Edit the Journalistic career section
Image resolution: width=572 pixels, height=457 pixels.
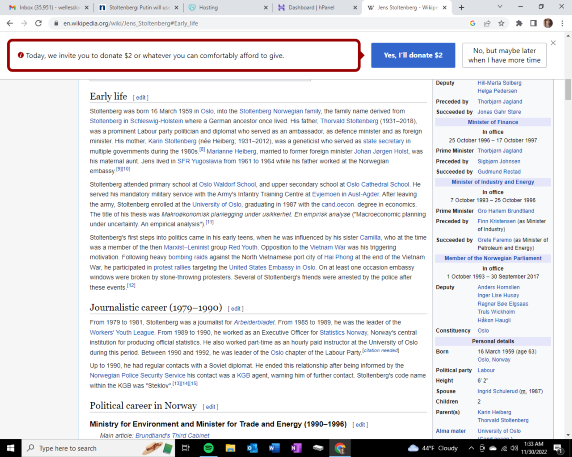point(236,309)
